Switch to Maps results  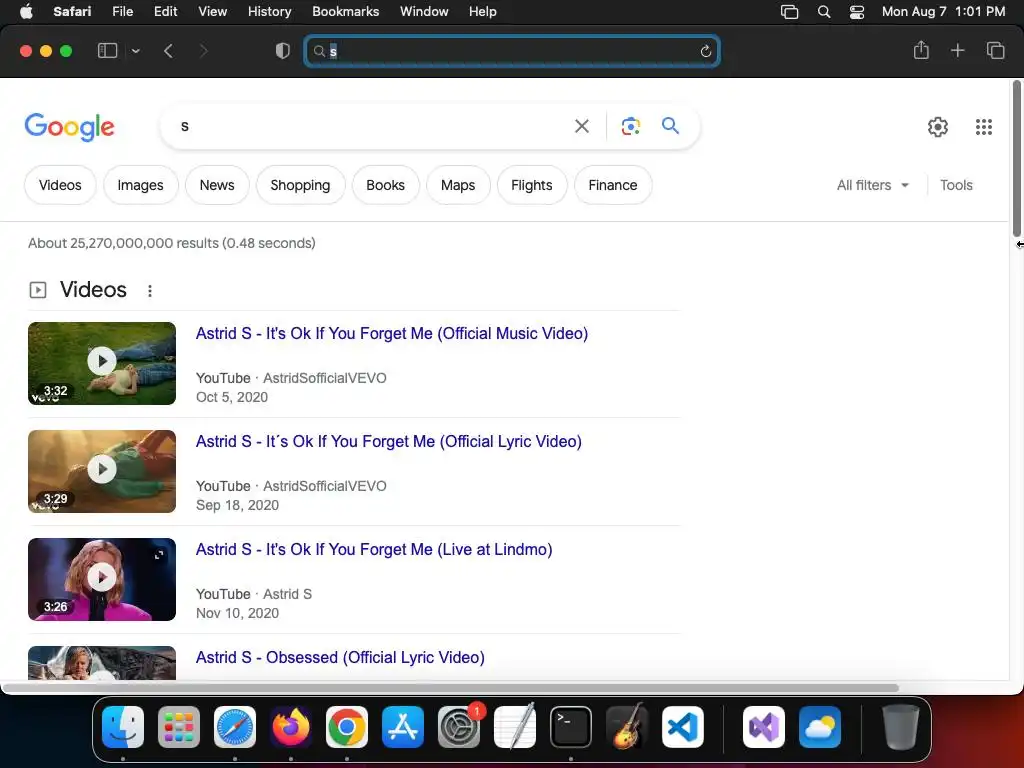pyautogui.click(x=458, y=185)
